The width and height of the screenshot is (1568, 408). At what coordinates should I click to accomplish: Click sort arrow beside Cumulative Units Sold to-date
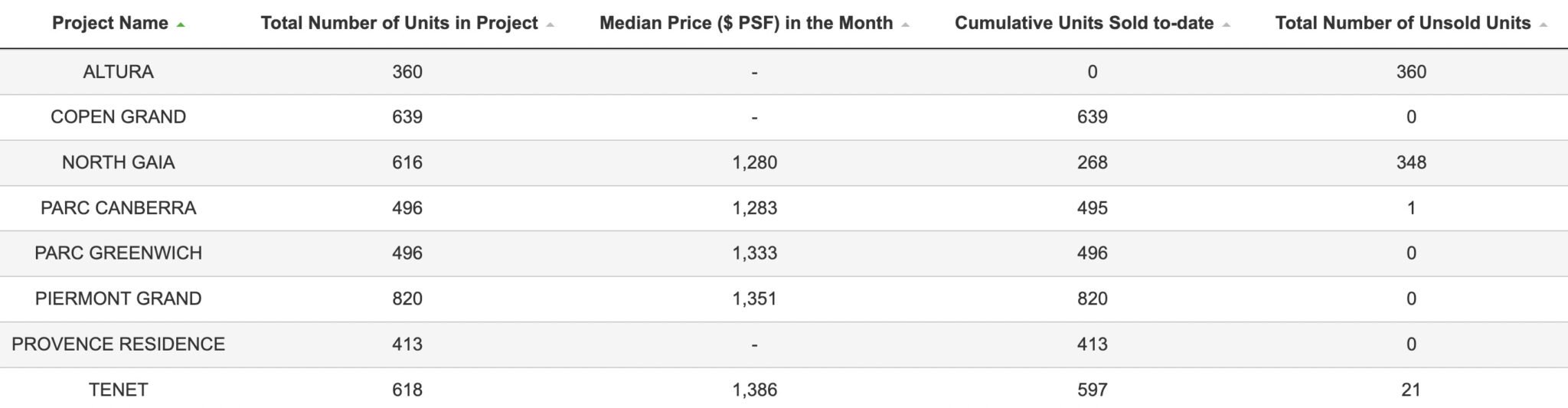tap(1226, 25)
